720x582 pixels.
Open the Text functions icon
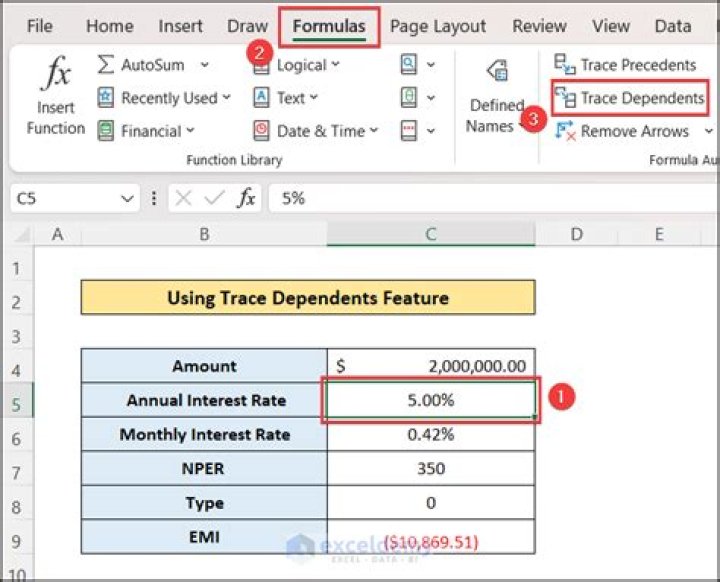[x=261, y=98]
